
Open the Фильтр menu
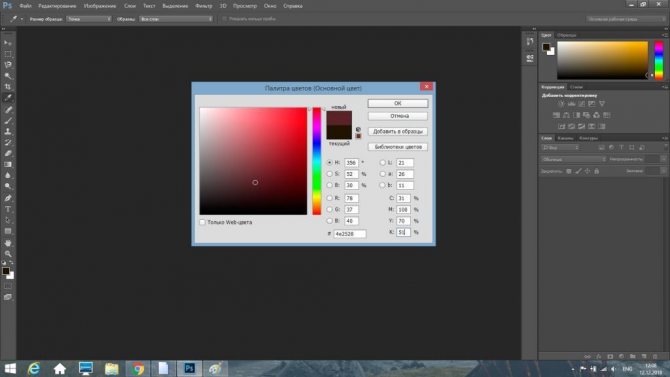point(203,6)
